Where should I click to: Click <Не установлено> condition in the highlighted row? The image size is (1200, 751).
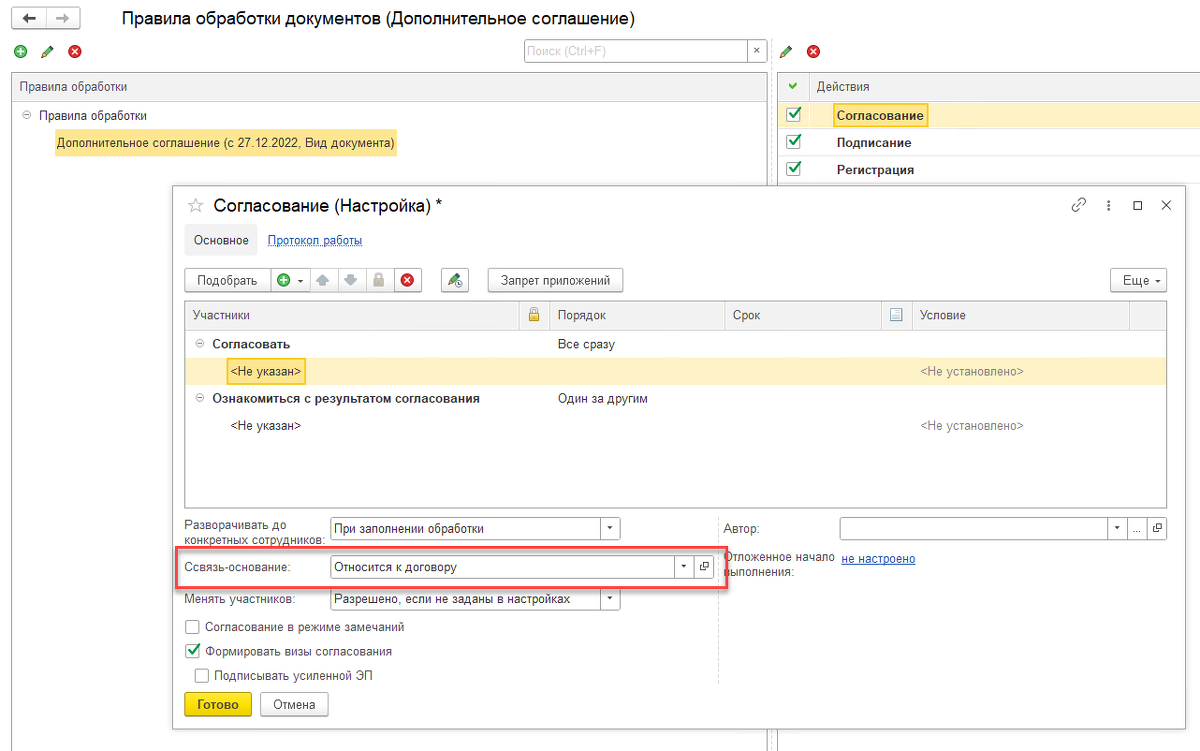pos(972,371)
